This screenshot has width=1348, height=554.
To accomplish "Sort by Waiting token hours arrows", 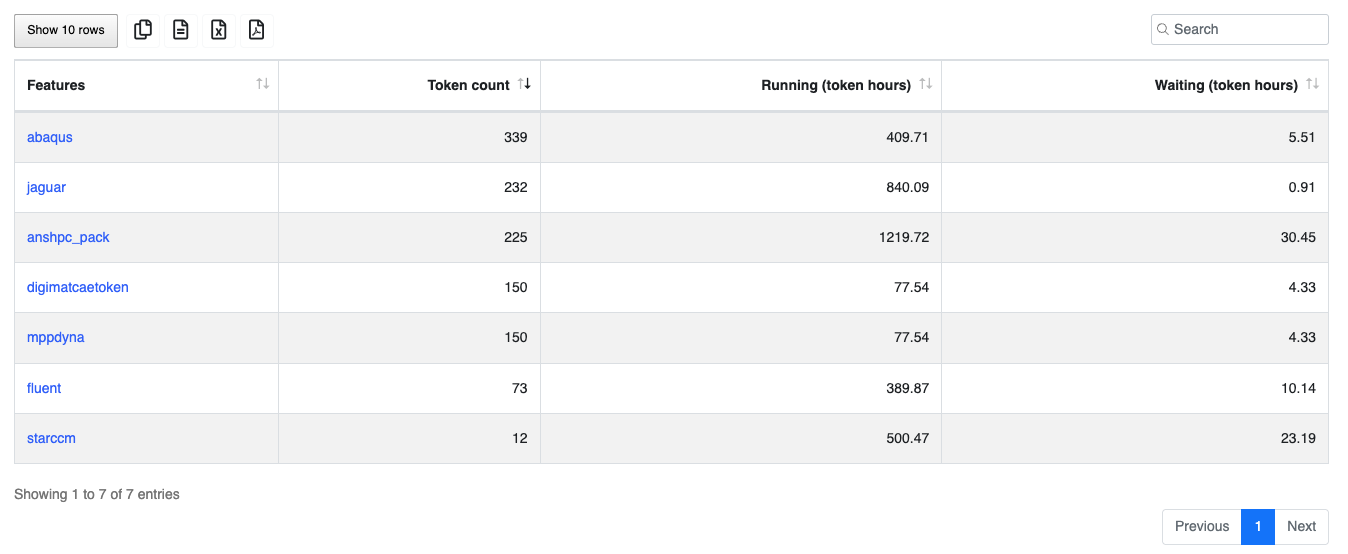I will (1312, 84).
